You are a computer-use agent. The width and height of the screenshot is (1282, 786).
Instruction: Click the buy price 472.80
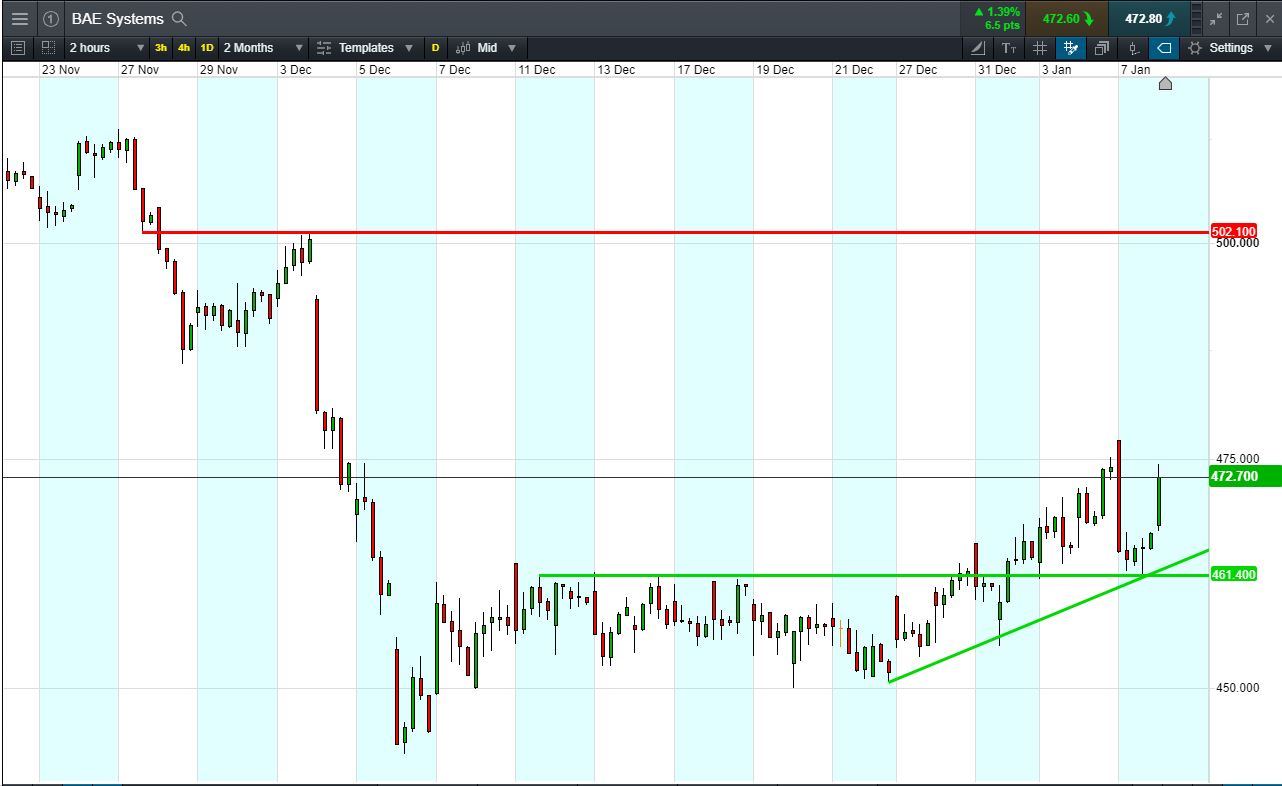(x=1150, y=19)
